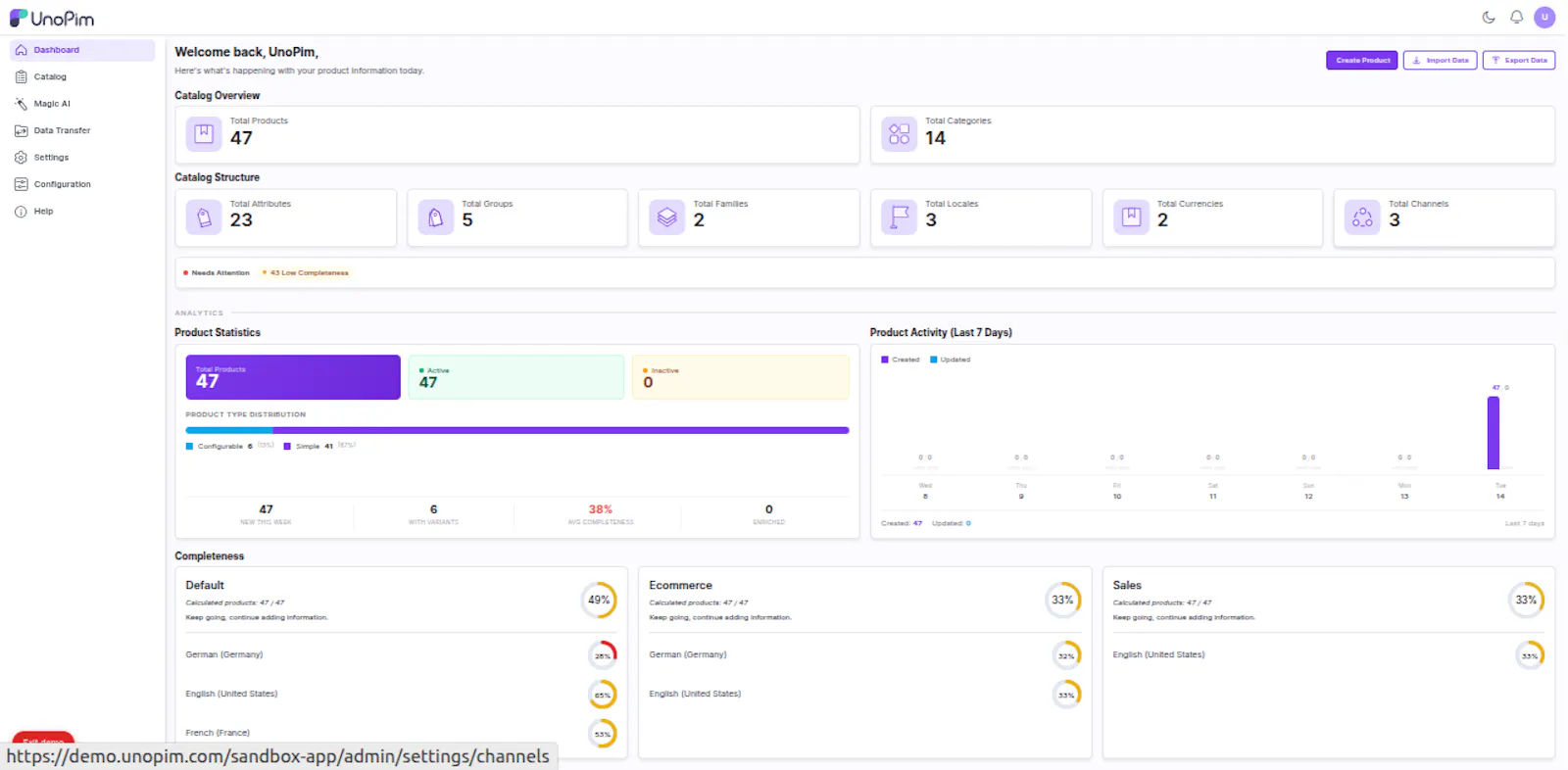The image size is (1568, 770).
Task: Click the Total Groups card icon
Action: click(x=435, y=217)
